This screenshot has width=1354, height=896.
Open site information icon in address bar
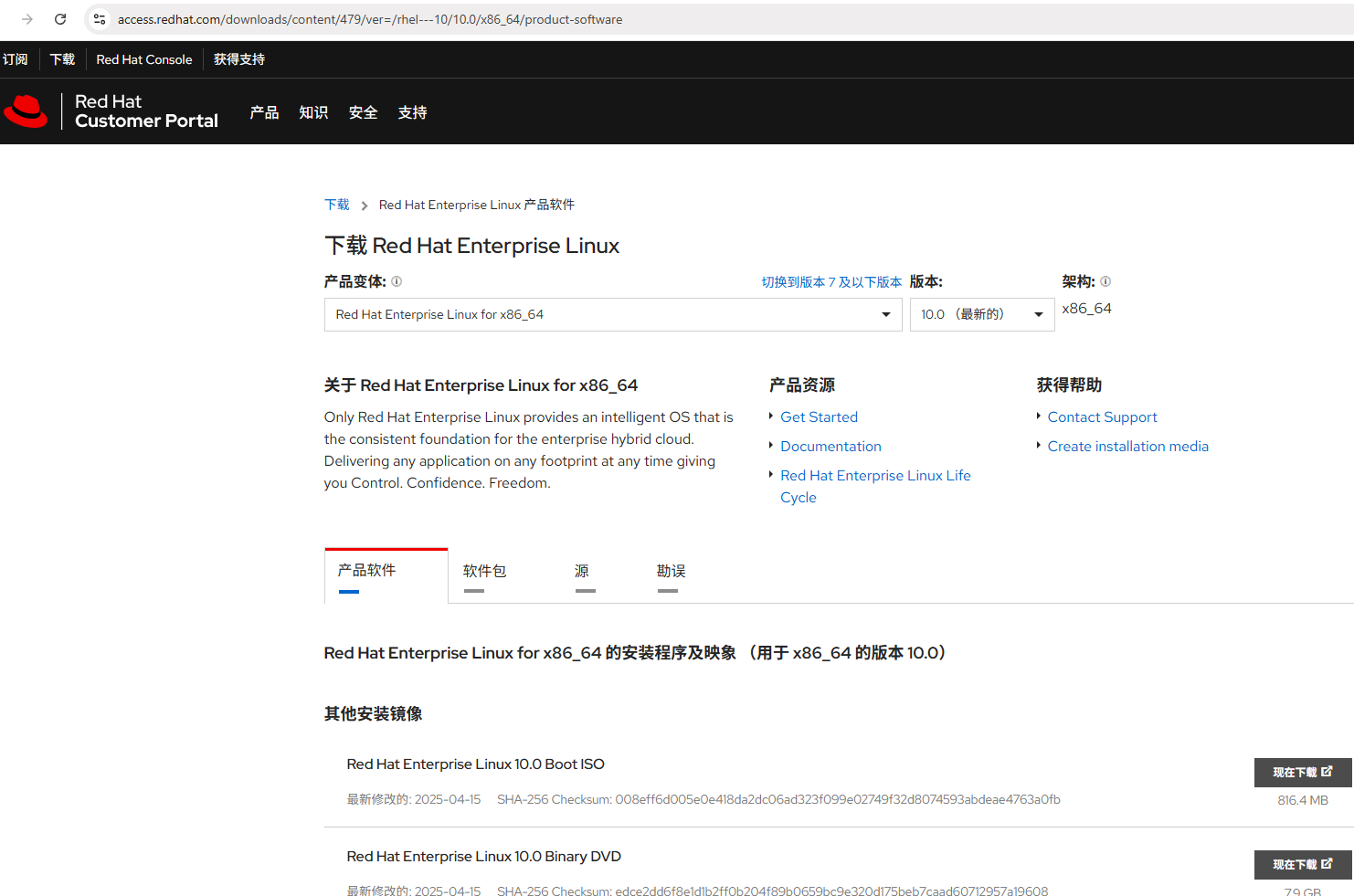pyautogui.click(x=100, y=19)
